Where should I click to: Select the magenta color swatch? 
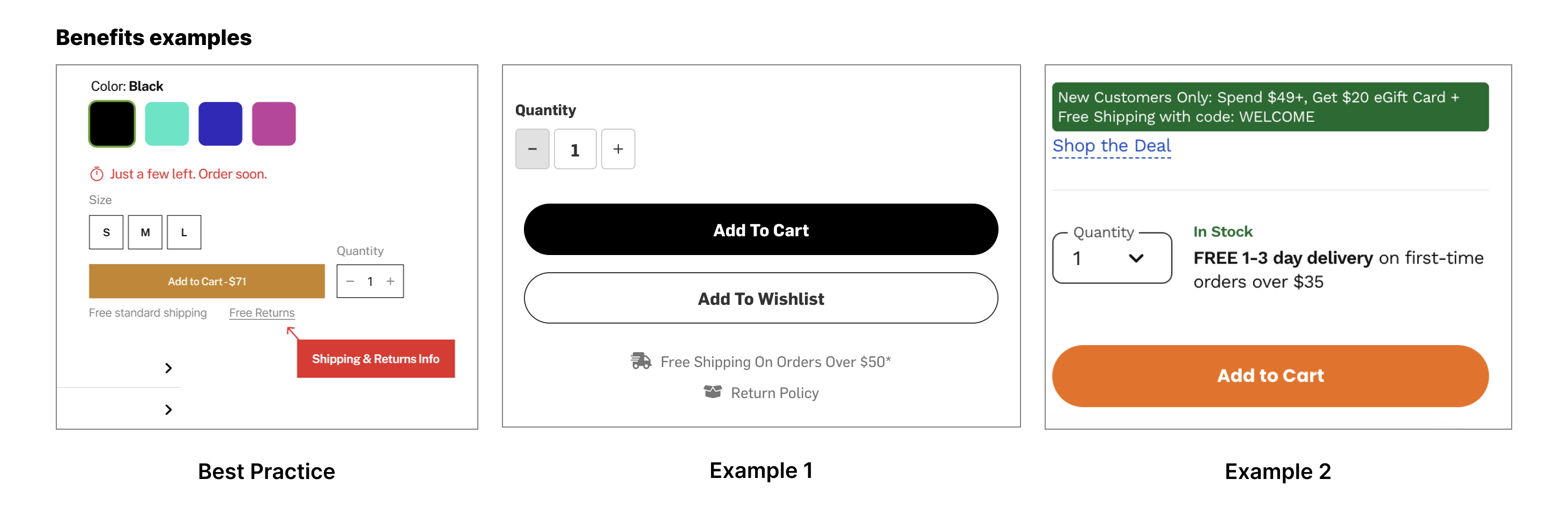(274, 124)
